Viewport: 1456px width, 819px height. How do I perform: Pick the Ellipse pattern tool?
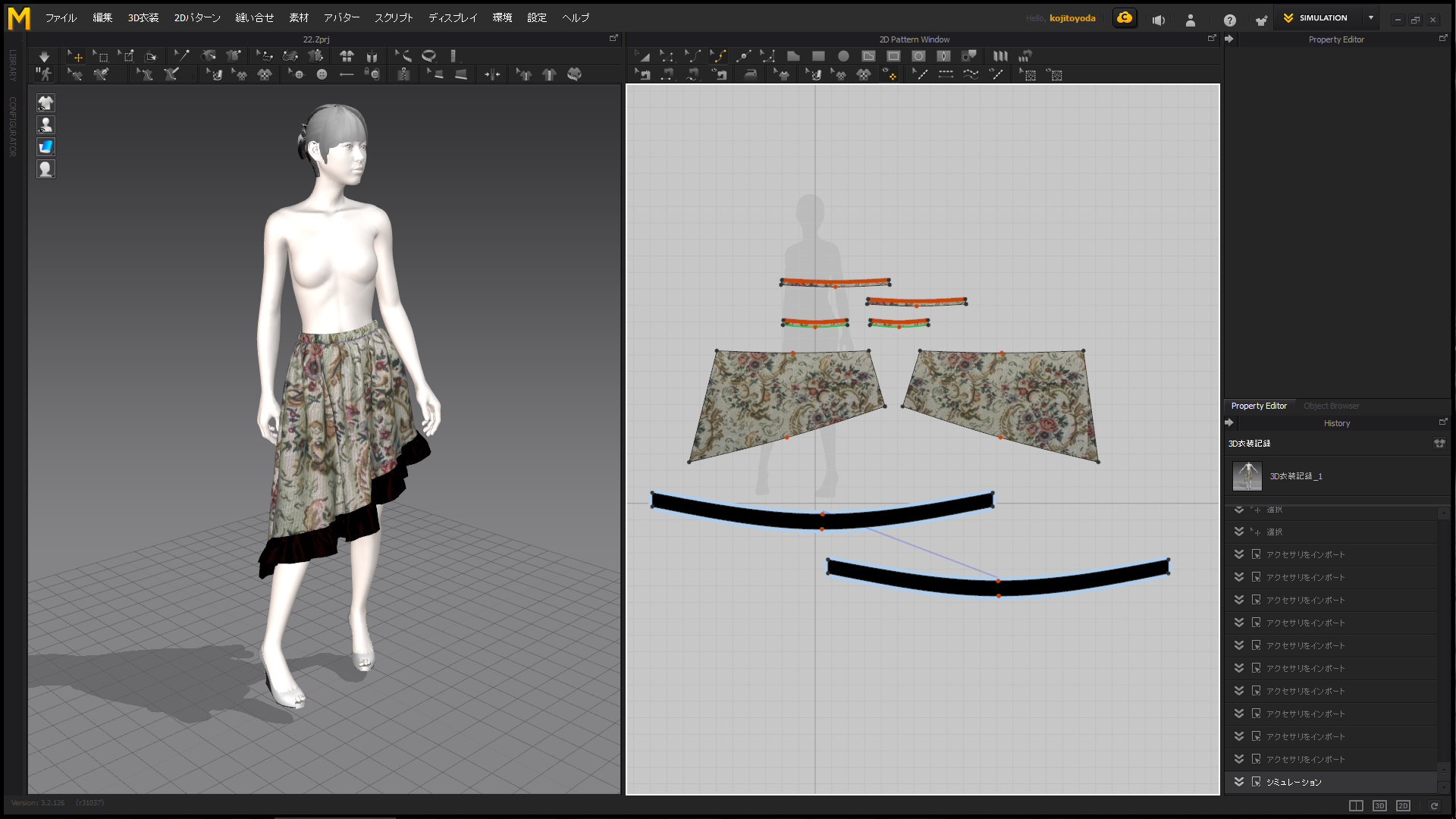tap(843, 56)
